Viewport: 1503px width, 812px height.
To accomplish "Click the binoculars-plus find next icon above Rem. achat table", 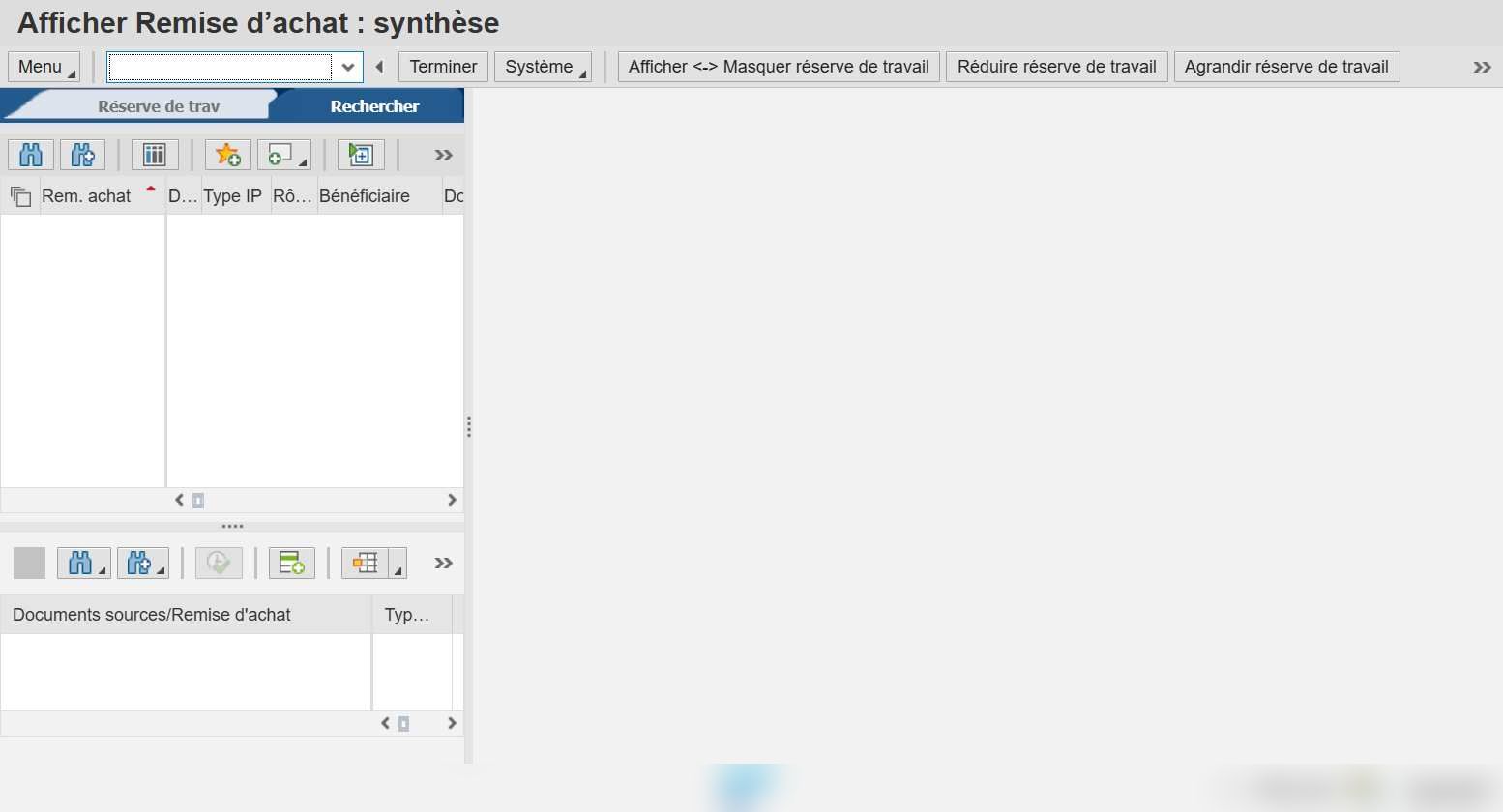I will click(x=83, y=155).
